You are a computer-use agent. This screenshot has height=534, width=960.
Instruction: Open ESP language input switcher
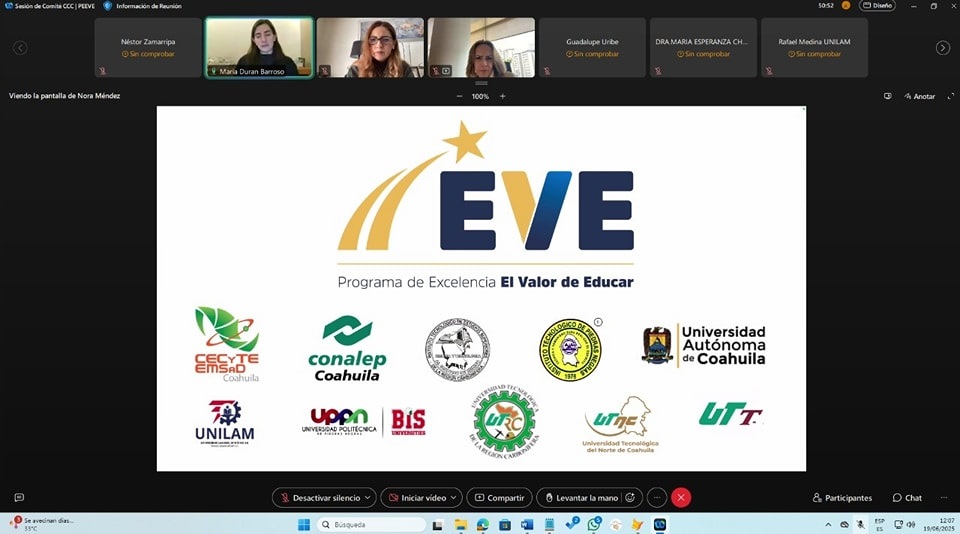coord(880,525)
